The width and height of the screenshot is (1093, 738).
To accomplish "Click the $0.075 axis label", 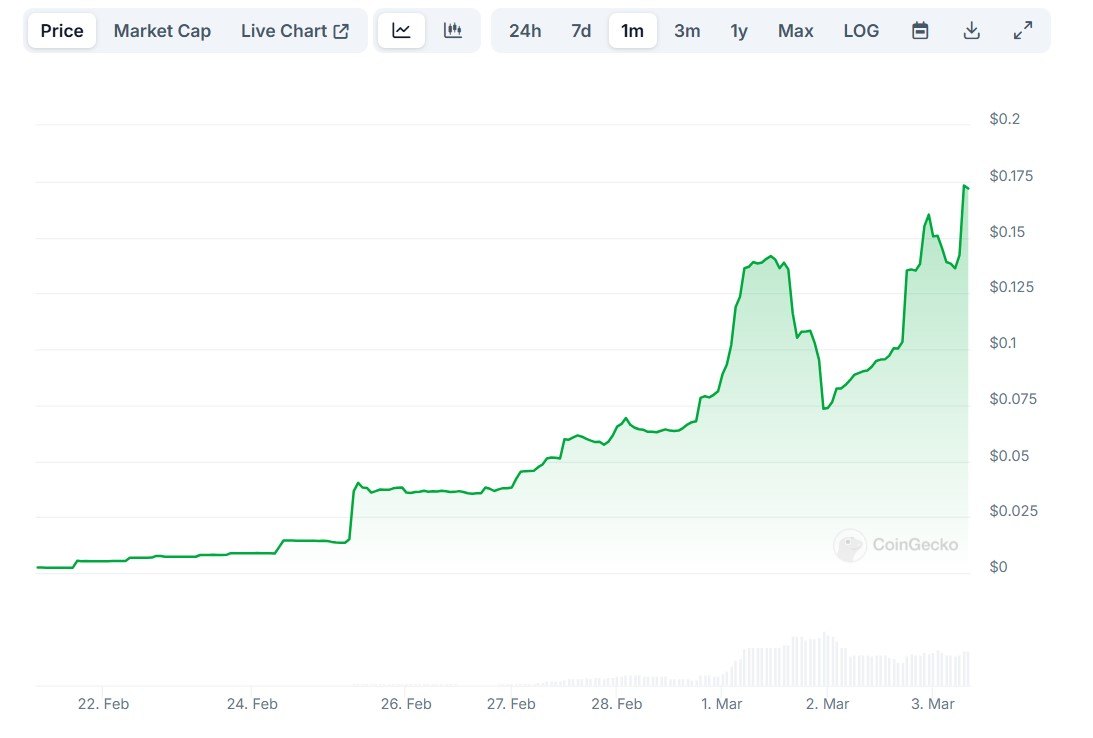I will pos(1013,399).
